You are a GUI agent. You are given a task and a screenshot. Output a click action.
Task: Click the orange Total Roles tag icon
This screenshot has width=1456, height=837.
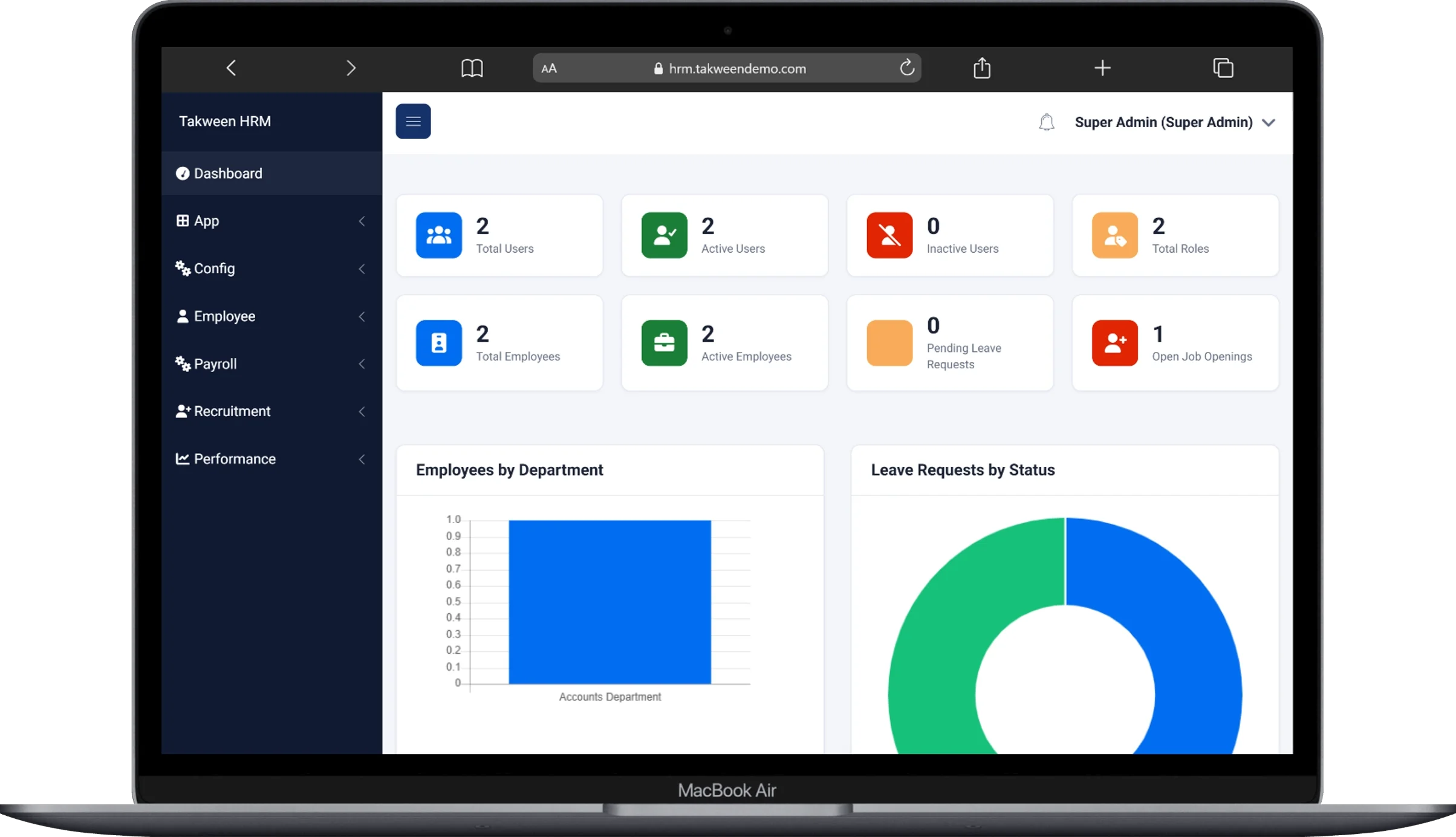click(x=1114, y=235)
